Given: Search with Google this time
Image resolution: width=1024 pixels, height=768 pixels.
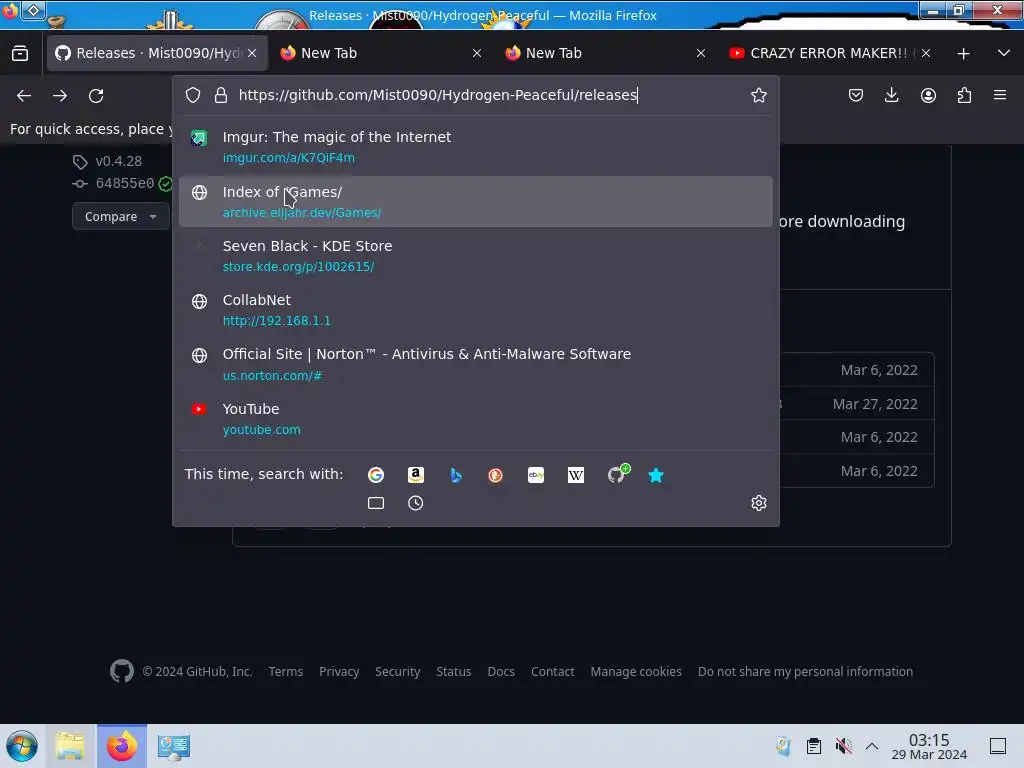Looking at the screenshot, I should click(x=376, y=475).
